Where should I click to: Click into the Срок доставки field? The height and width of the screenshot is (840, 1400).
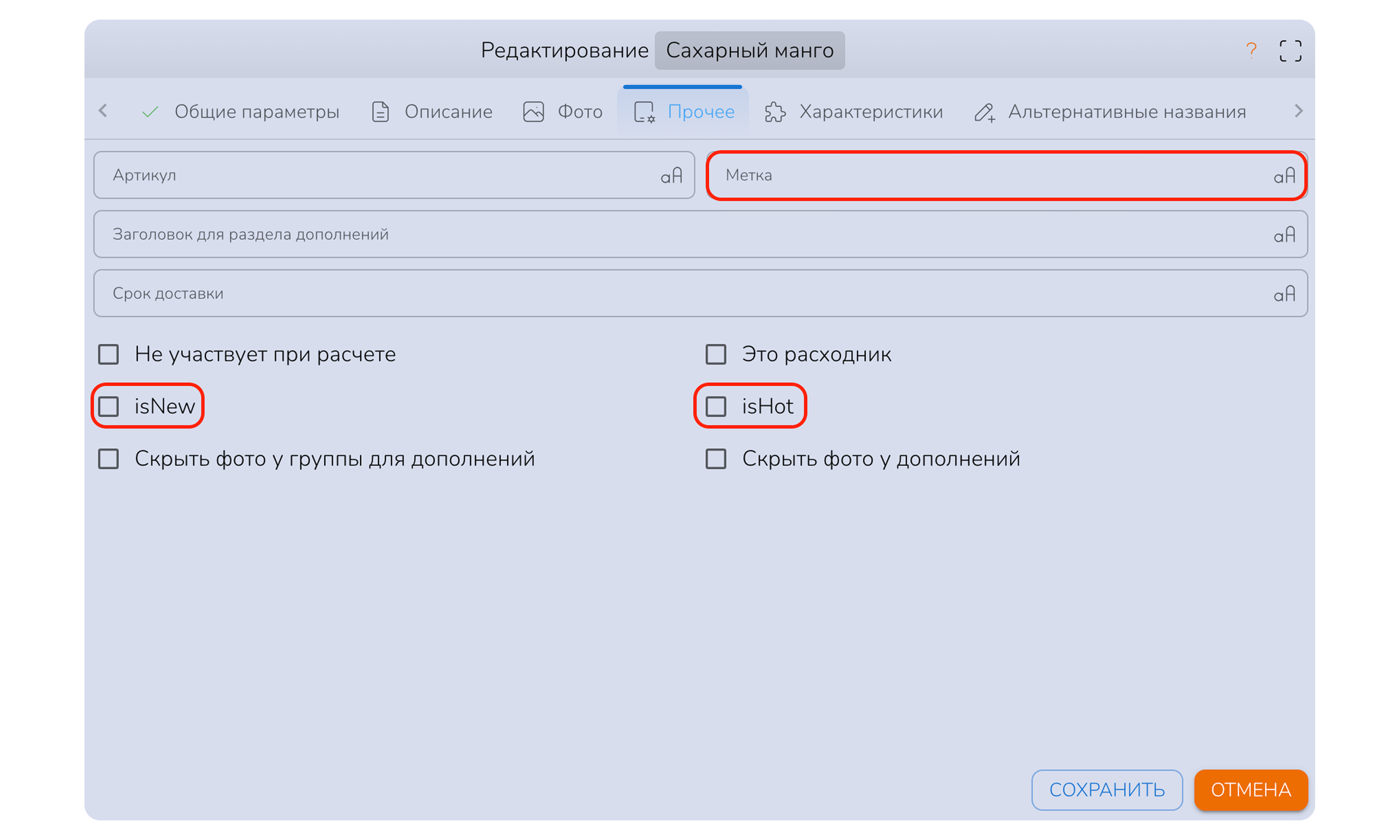pos(700,293)
